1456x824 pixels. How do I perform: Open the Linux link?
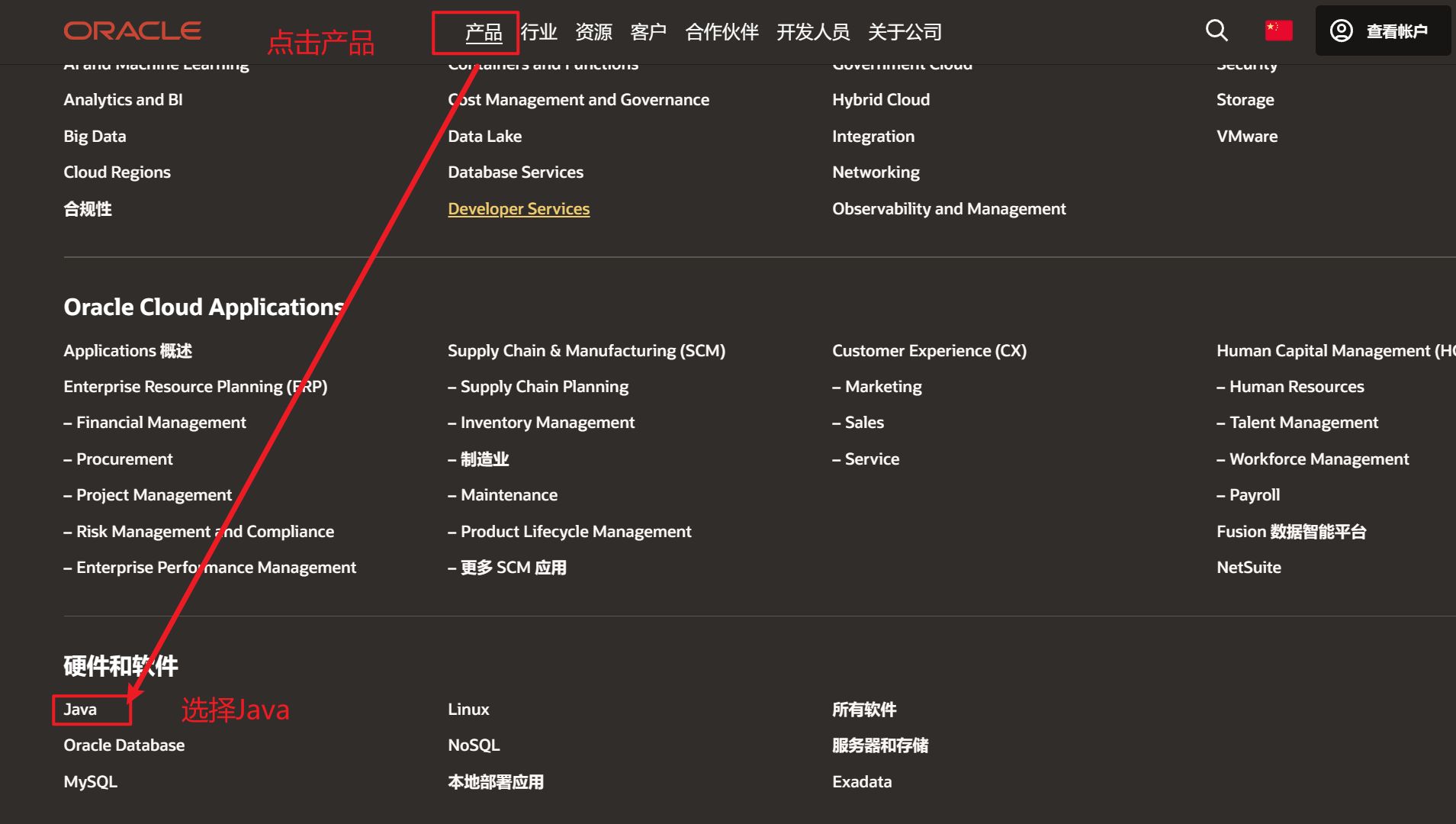(469, 710)
